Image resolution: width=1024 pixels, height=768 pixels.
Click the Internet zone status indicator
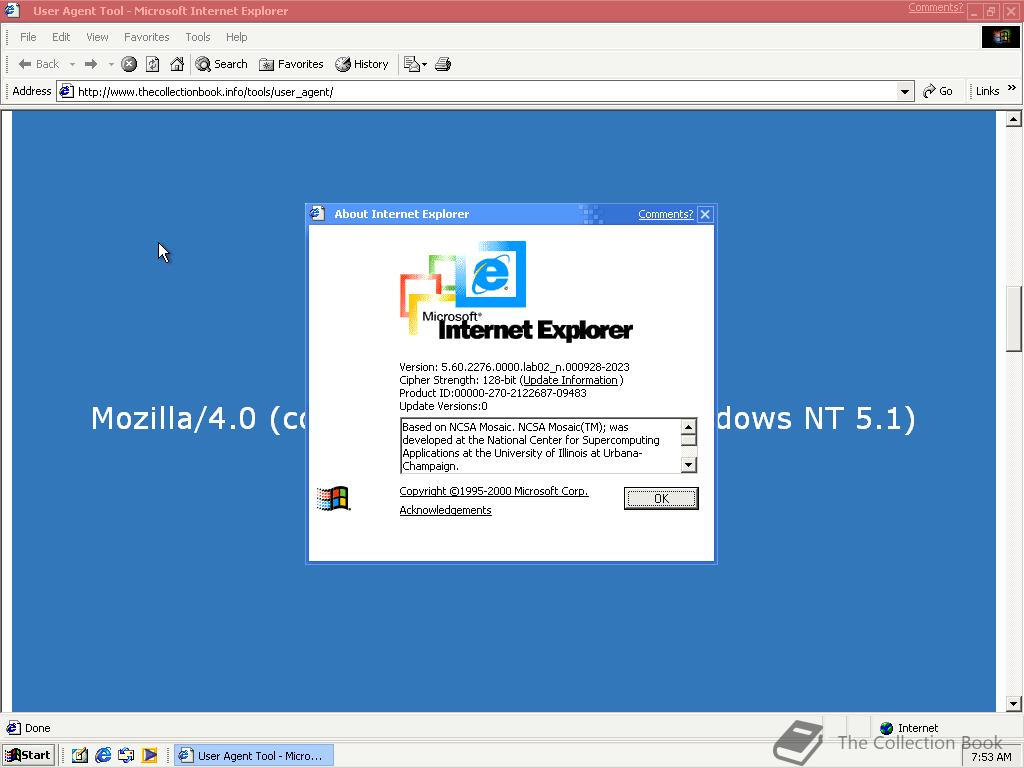click(x=909, y=728)
